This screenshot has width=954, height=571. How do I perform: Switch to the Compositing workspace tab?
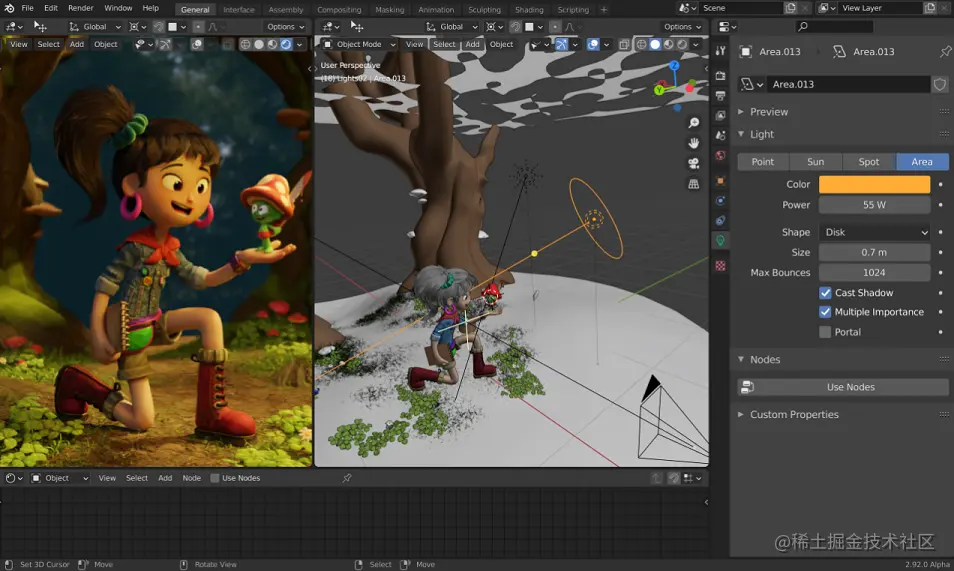click(339, 10)
